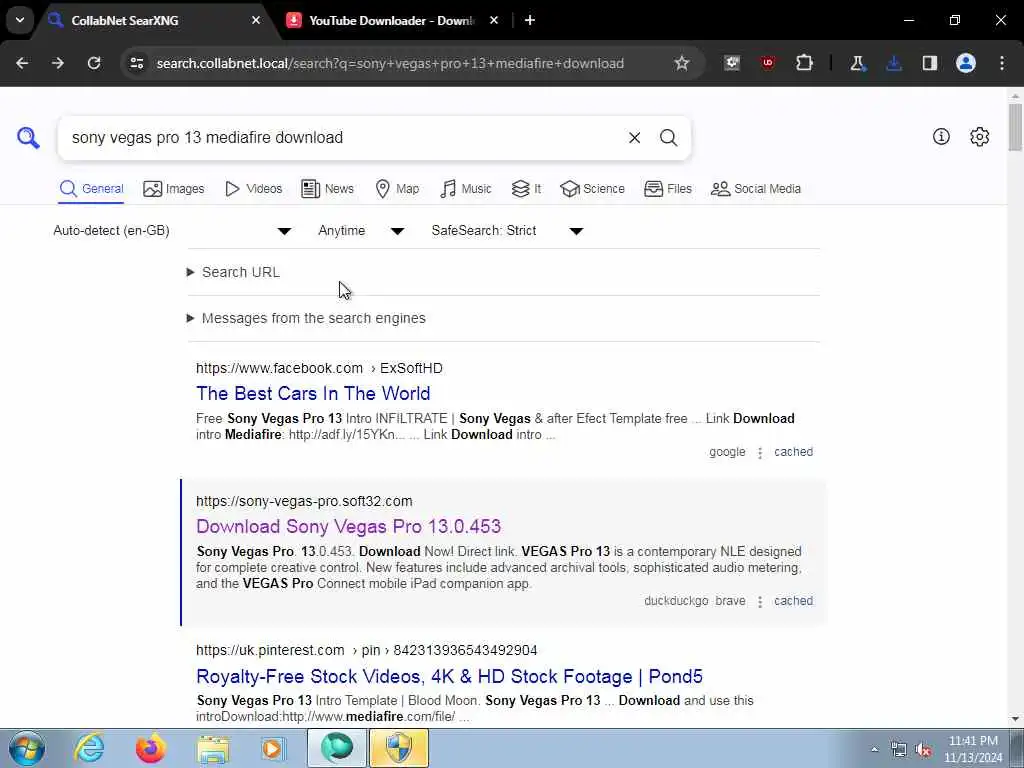Open the tab search chevron at top left
This screenshot has height=768, width=1024.
click(x=20, y=20)
